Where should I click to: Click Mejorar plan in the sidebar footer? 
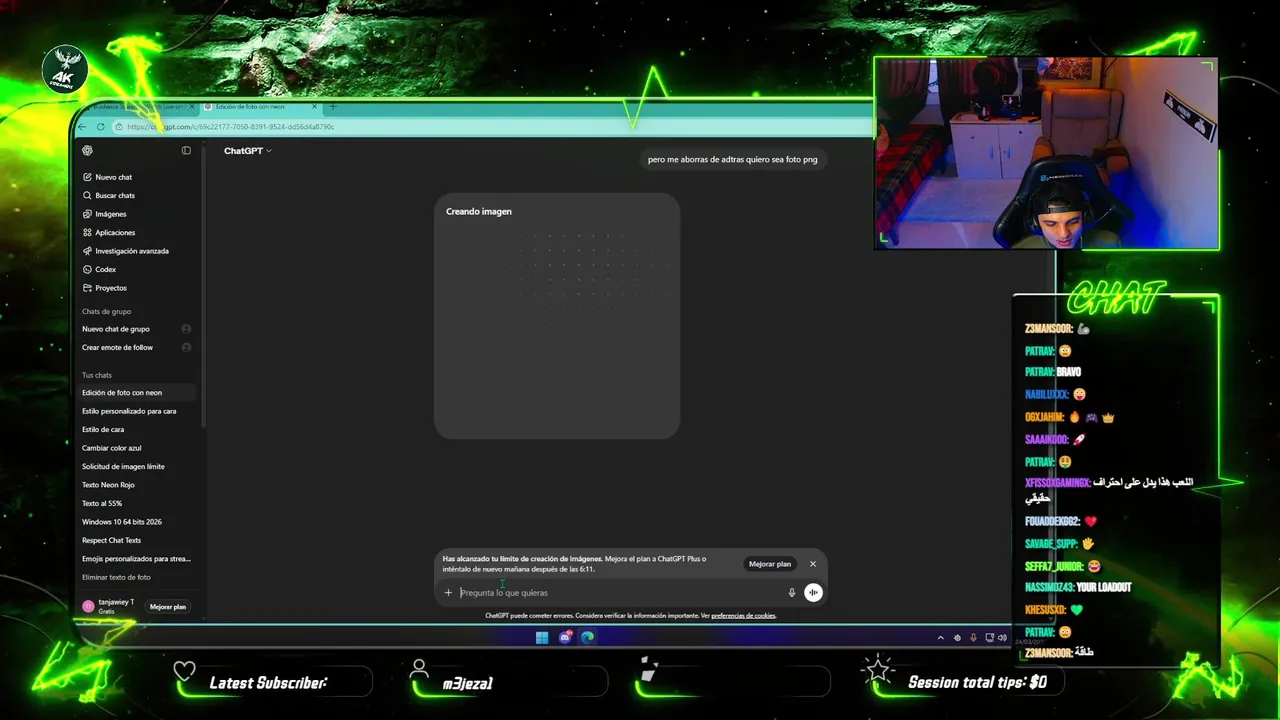[168, 607]
